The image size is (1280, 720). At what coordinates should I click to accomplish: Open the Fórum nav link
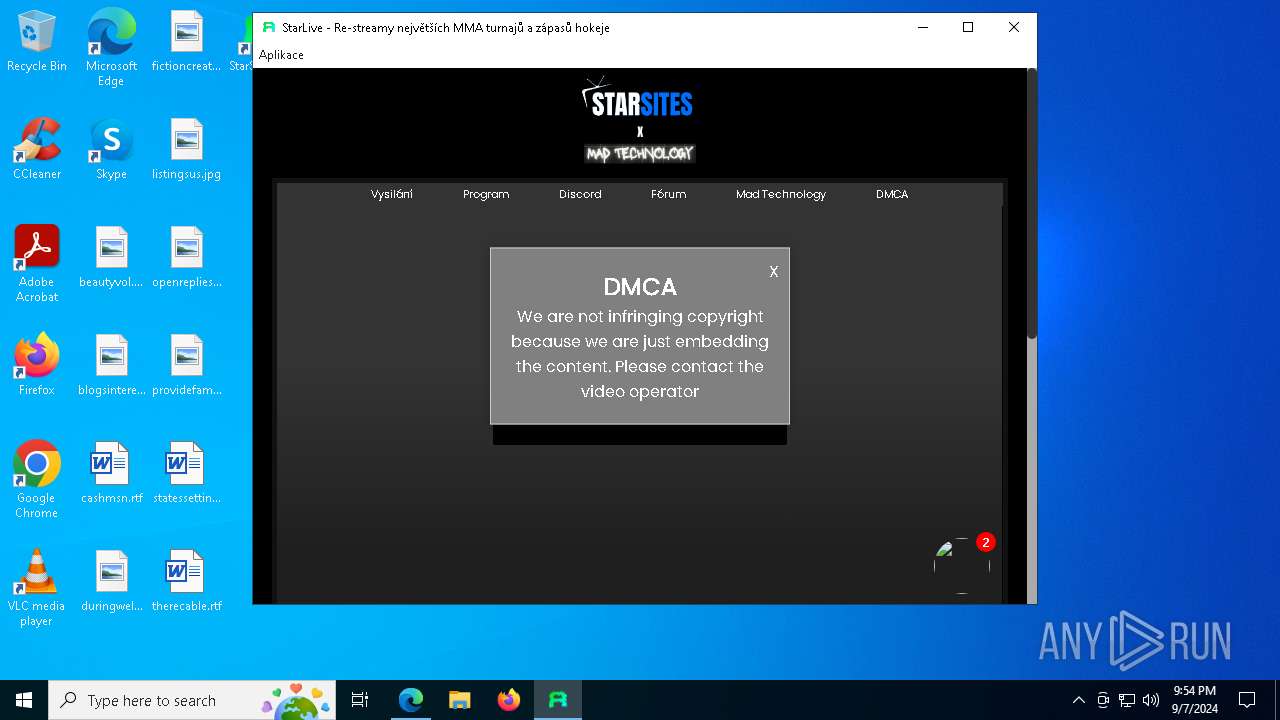coord(669,194)
